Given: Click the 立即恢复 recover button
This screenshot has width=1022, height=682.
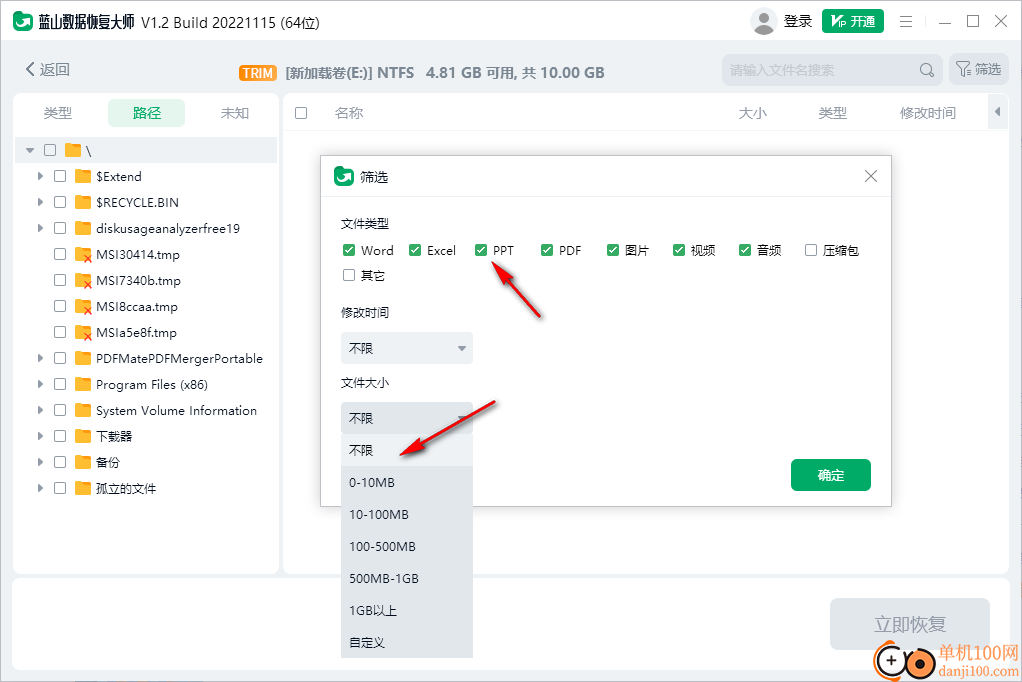Looking at the screenshot, I should [909, 624].
